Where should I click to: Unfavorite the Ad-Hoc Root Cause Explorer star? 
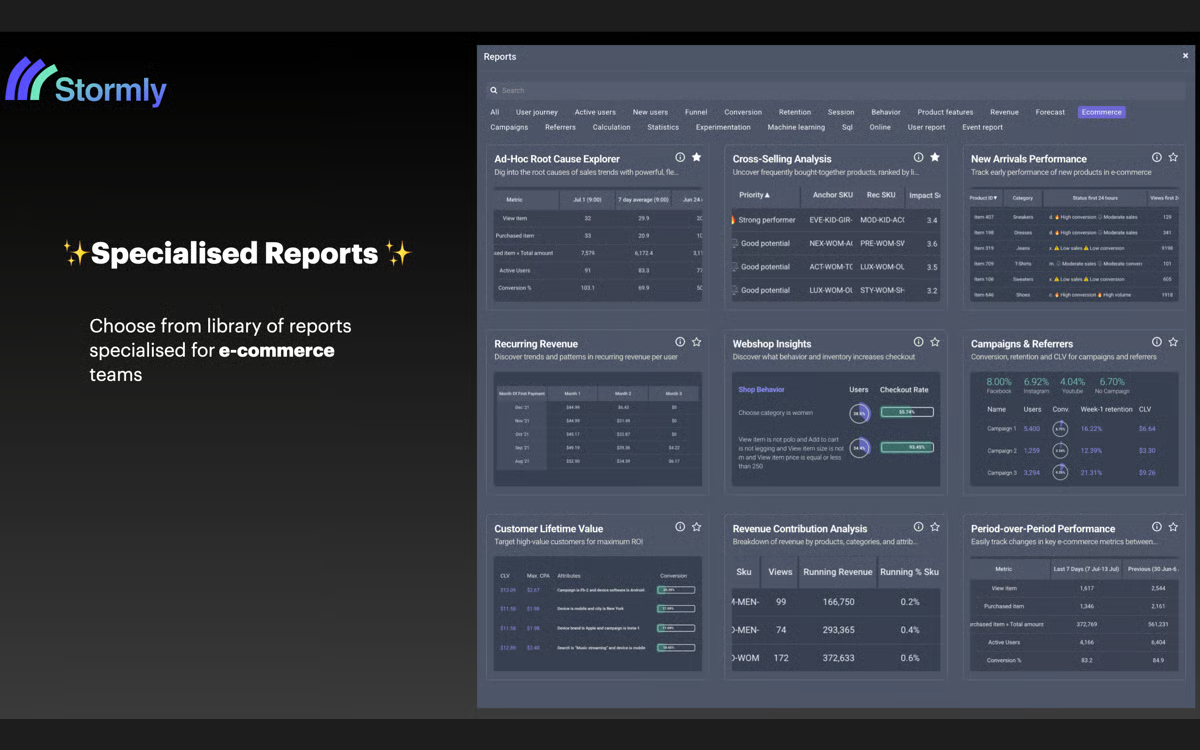[697, 157]
